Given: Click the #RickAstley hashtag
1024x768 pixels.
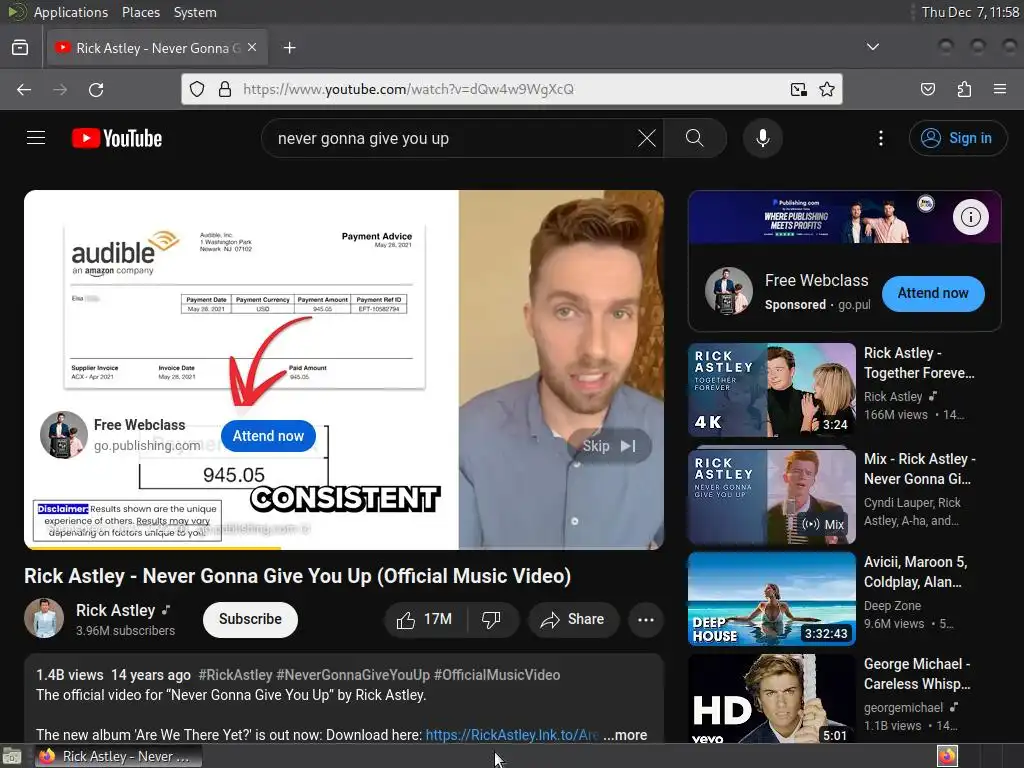Looking at the screenshot, I should click(x=235, y=675).
